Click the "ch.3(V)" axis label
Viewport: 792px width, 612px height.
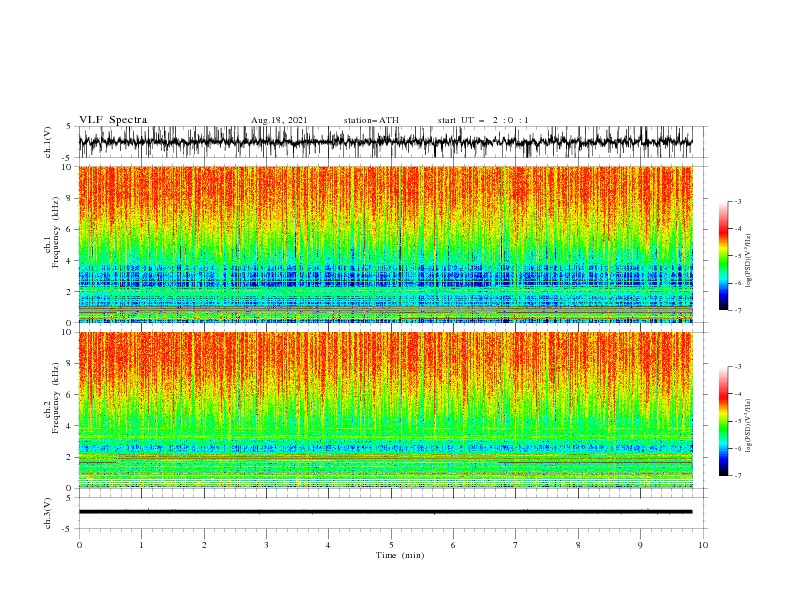click(48, 513)
